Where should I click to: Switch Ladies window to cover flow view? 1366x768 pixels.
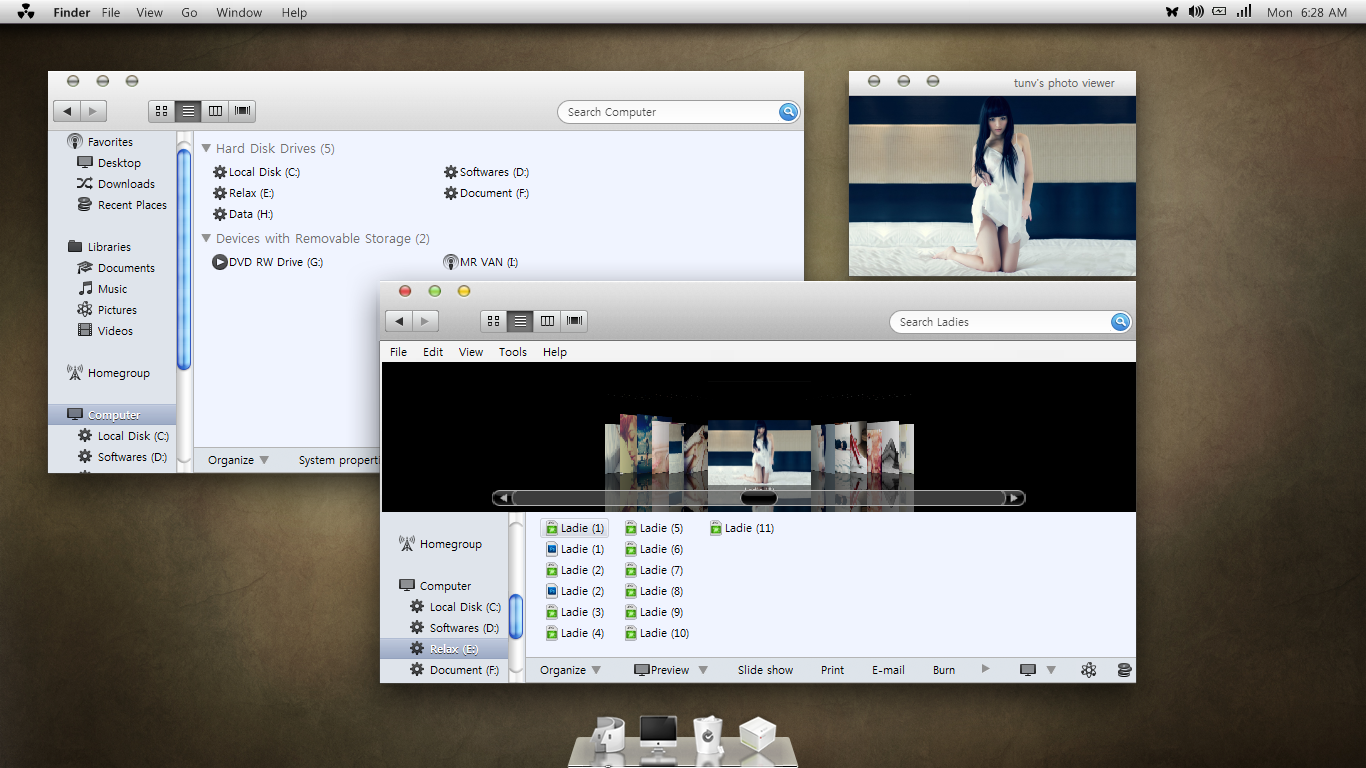point(574,321)
